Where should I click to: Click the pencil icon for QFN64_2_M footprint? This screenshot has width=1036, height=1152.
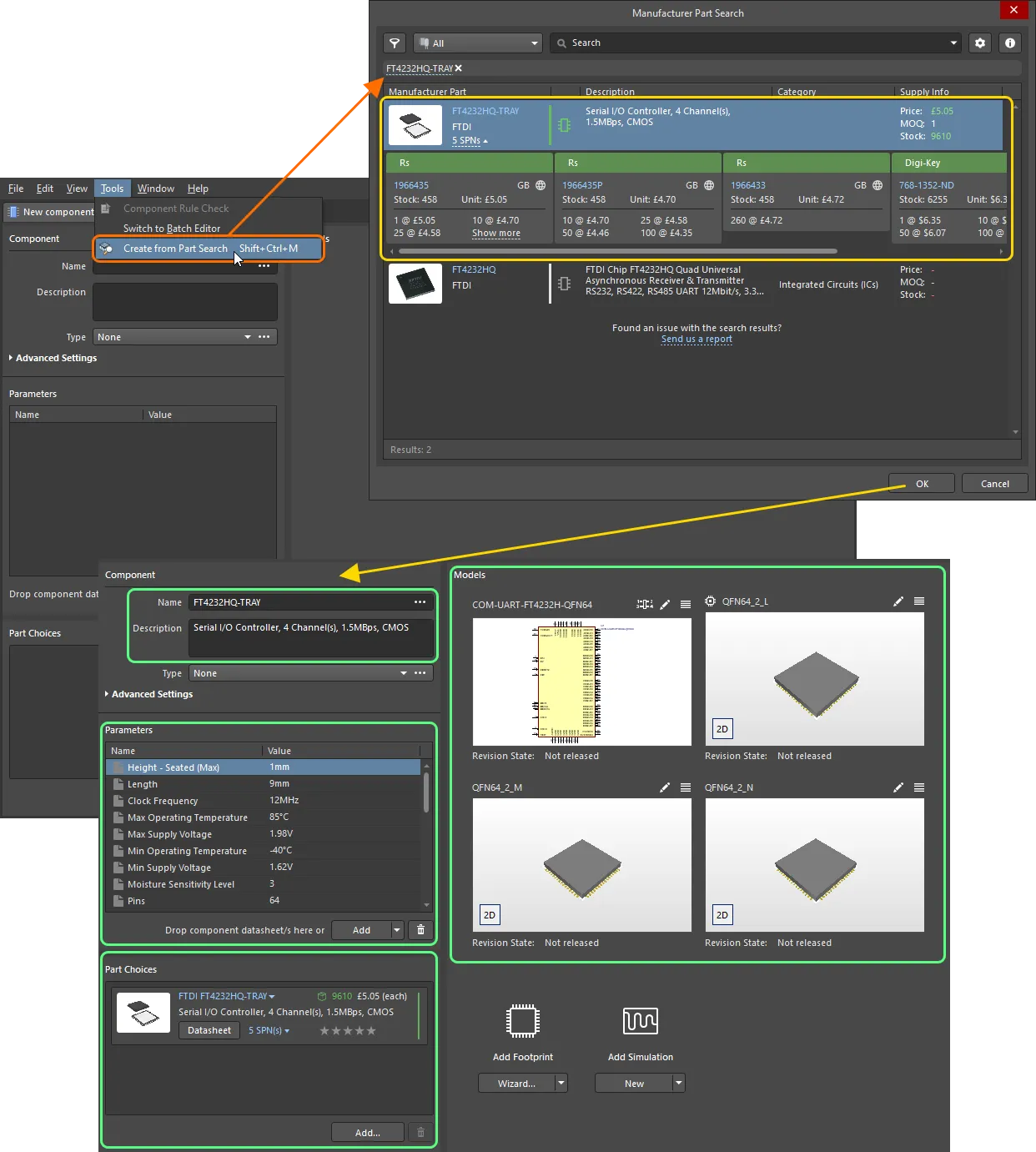coord(665,787)
